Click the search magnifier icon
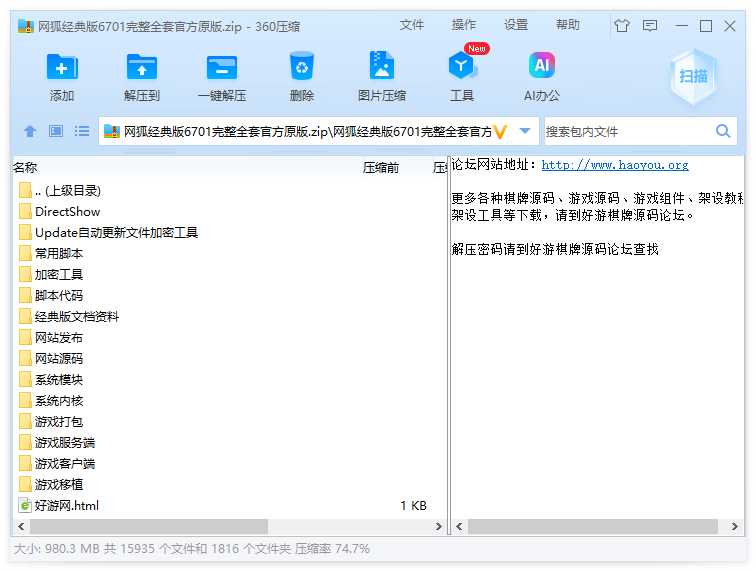The image size is (756, 571). point(723,131)
